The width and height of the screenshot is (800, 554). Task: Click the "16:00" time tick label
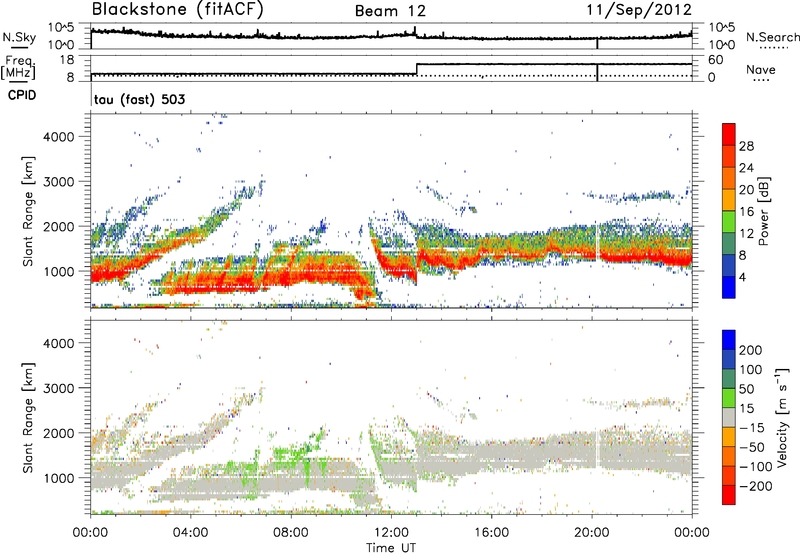[x=491, y=533]
